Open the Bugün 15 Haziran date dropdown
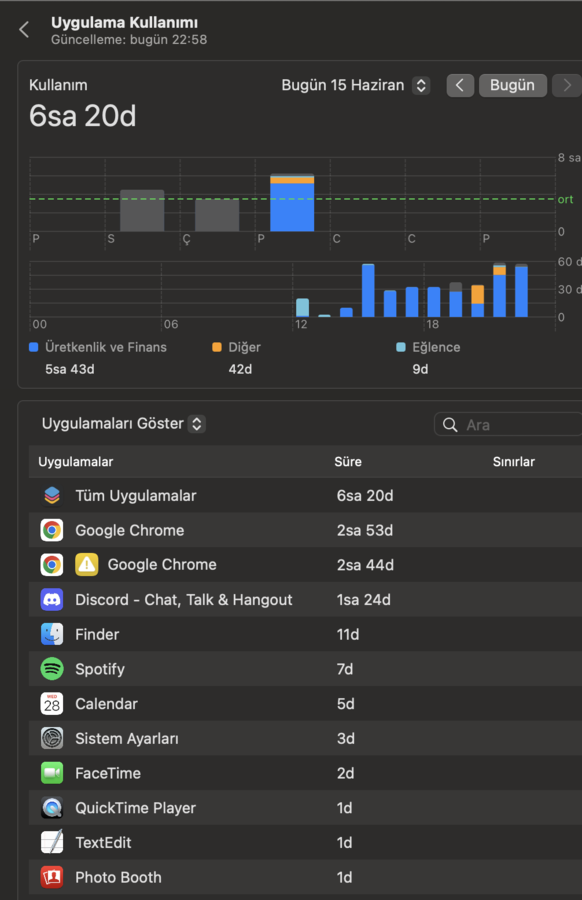 point(355,86)
